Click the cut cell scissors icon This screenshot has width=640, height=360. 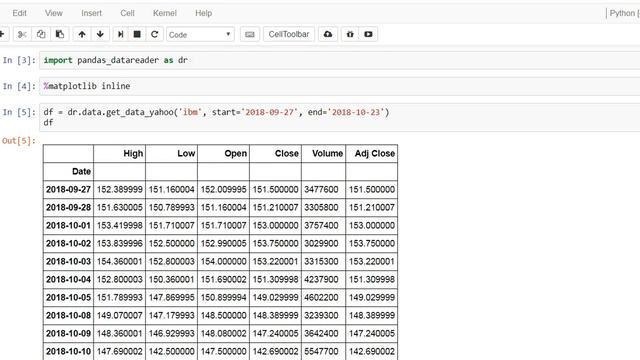pos(22,34)
